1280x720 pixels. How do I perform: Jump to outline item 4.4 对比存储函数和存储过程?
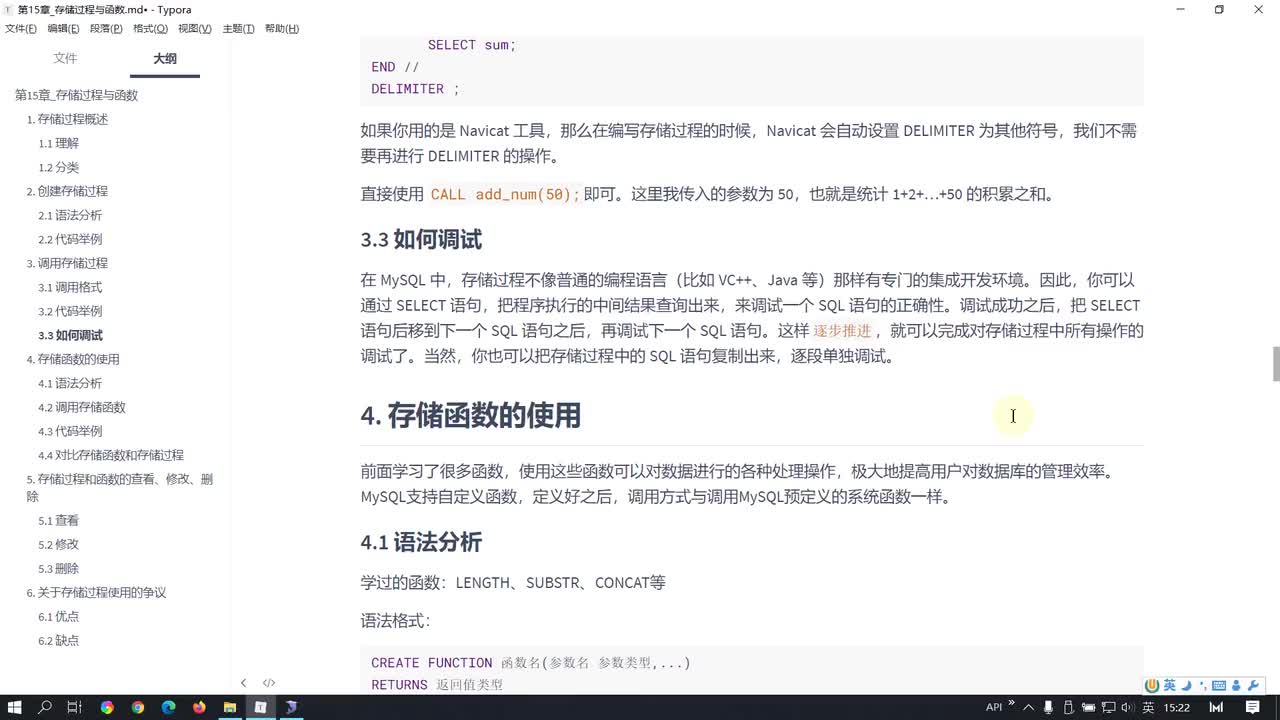pos(111,455)
